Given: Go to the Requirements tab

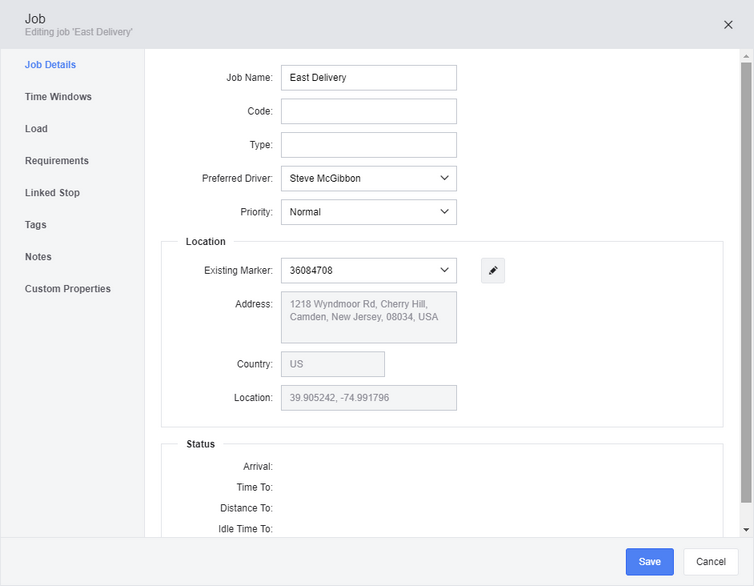Looking at the screenshot, I should (57, 161).
